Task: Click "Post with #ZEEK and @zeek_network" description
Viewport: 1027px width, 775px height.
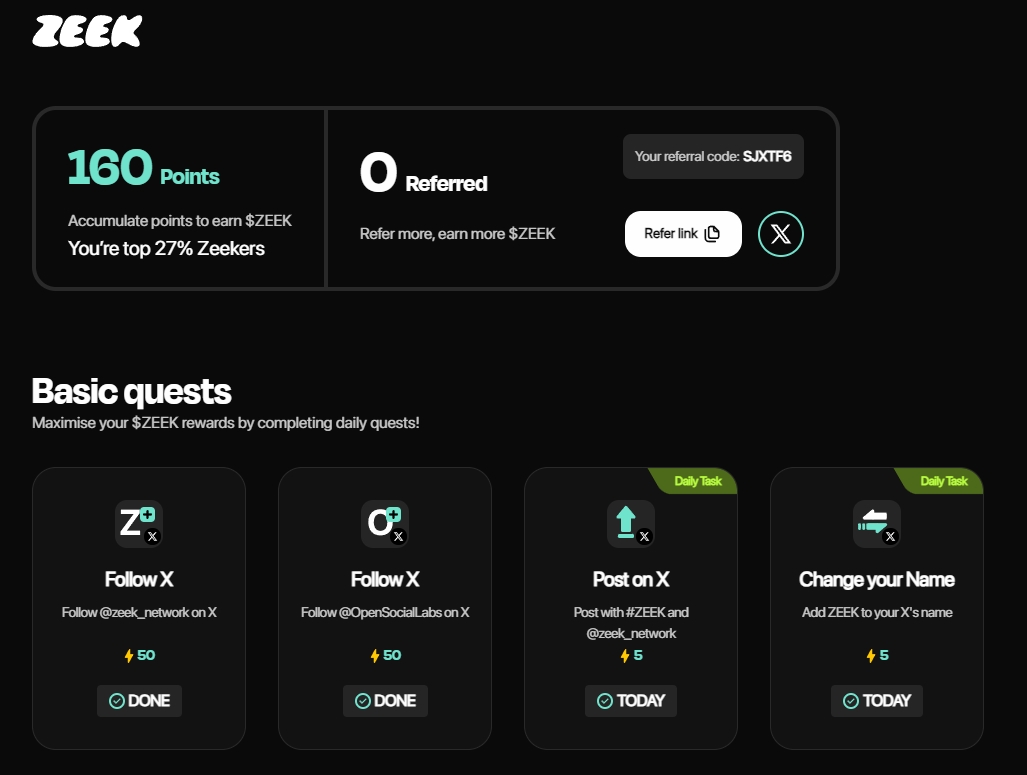Action: click(631, 623)
